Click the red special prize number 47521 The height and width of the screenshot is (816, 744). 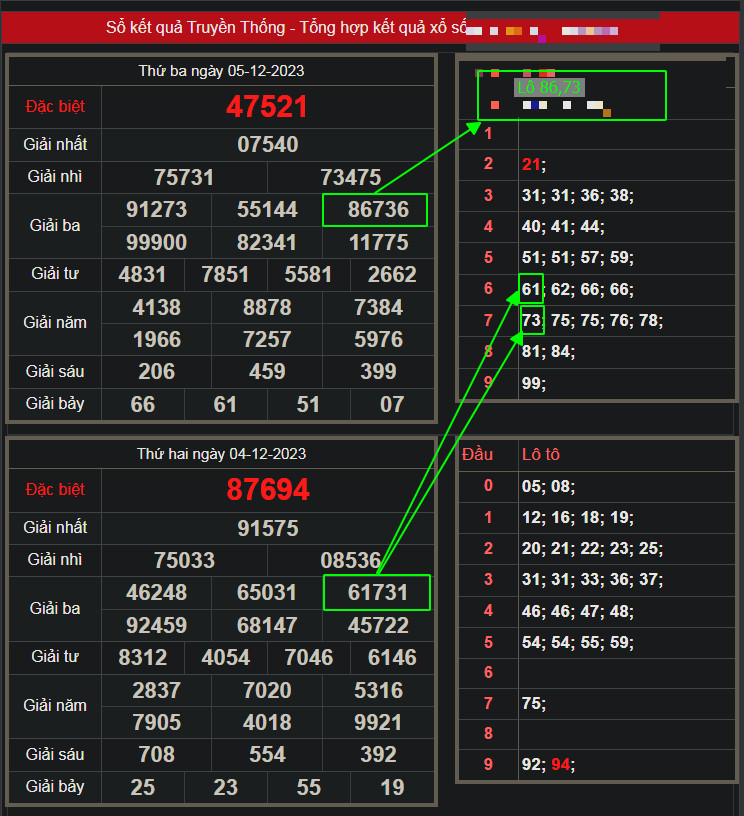[x=267, y=107]
